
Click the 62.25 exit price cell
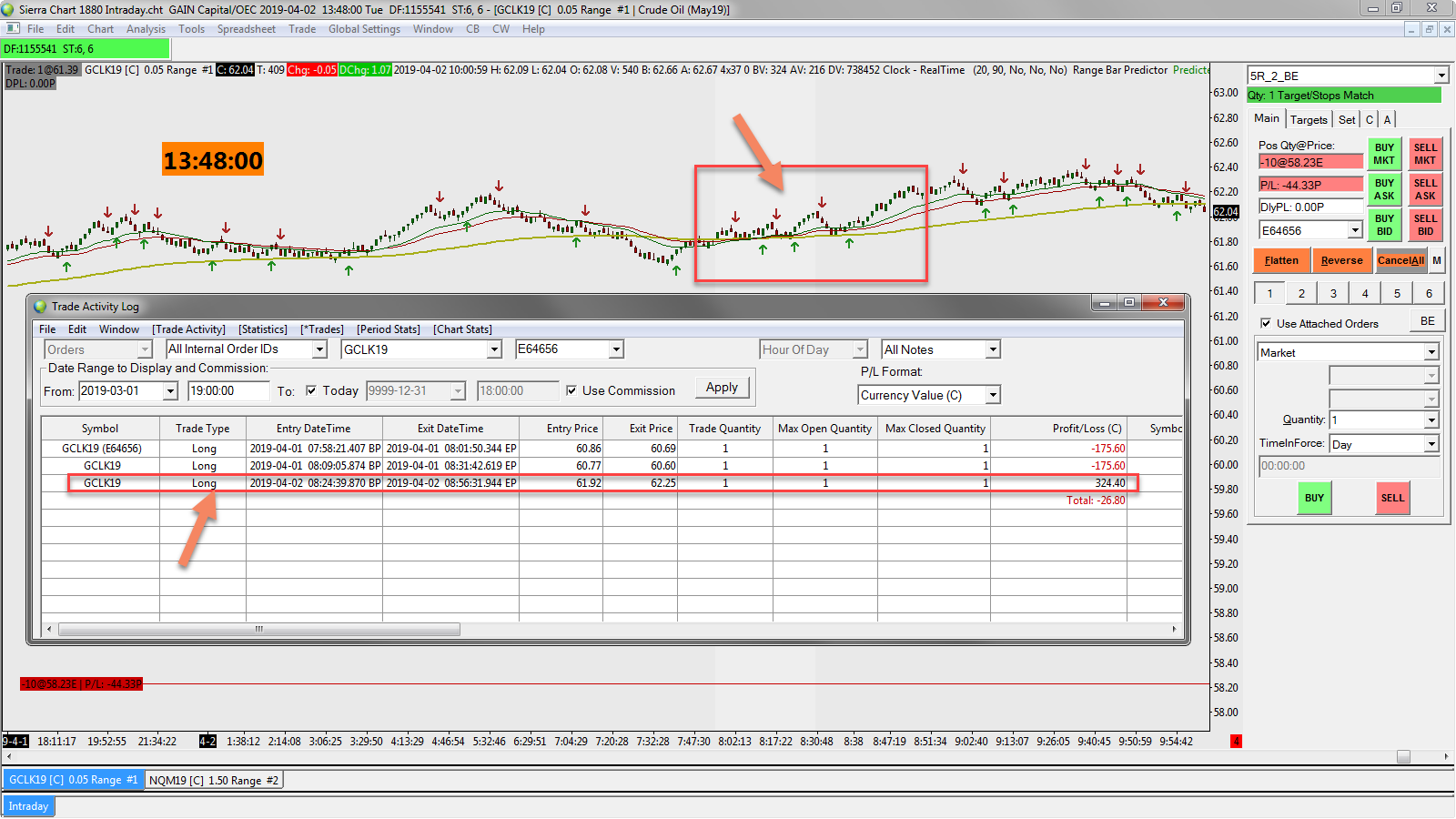coord(640,483)
